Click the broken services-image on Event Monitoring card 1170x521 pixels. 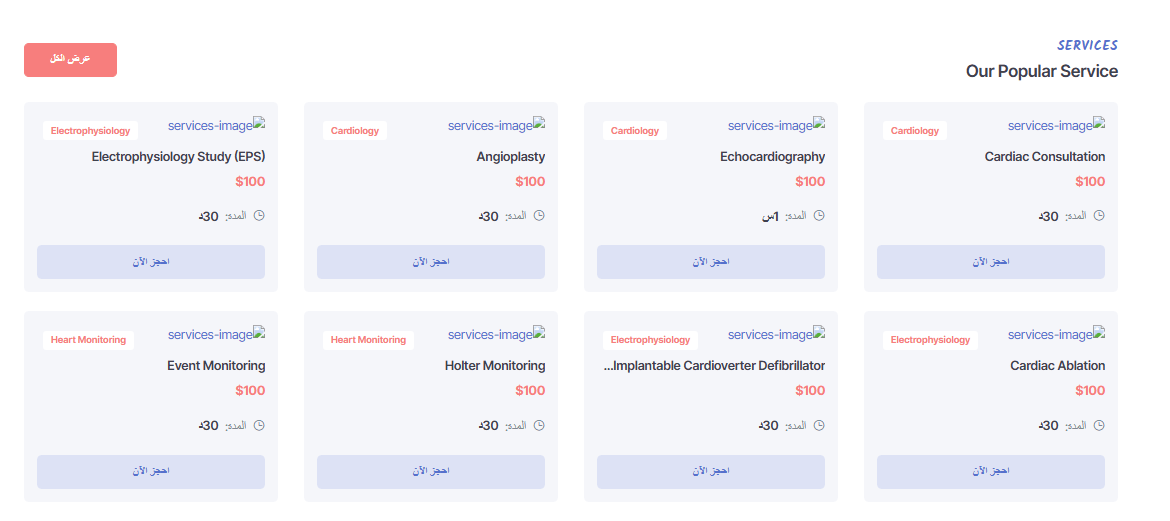(x=216, y=335)
